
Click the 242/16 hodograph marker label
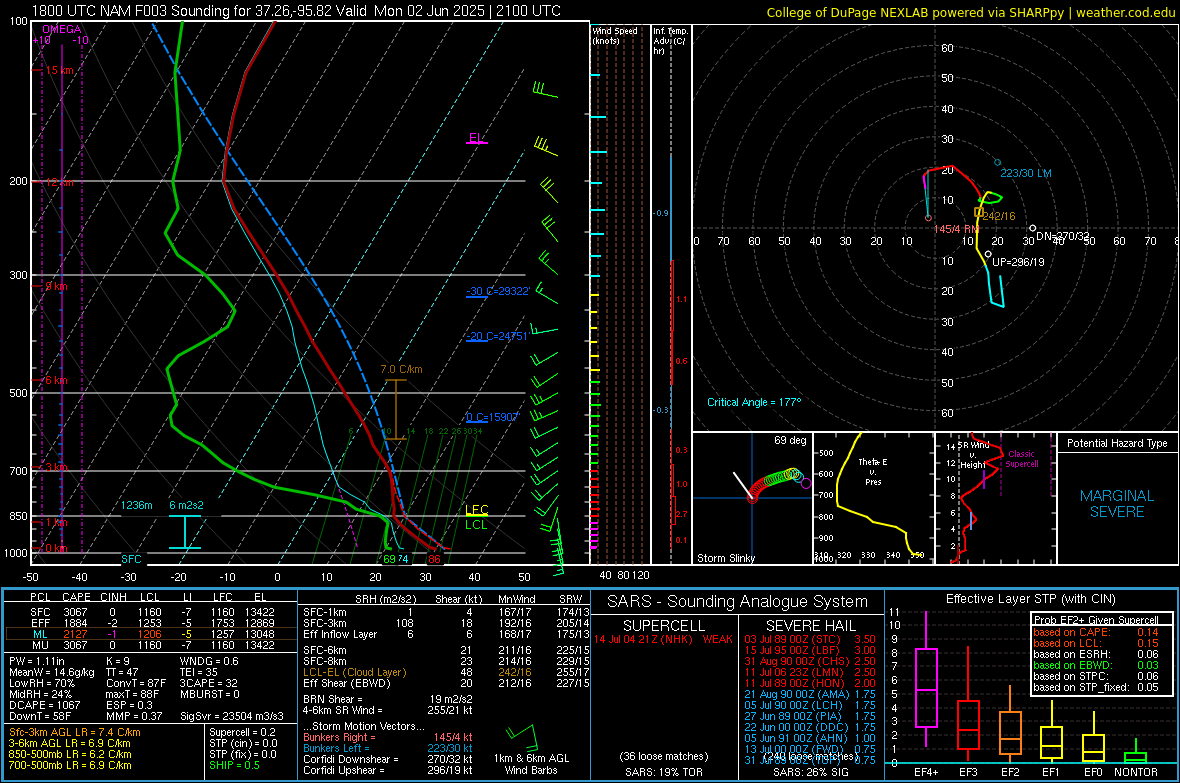pos(999,216)
